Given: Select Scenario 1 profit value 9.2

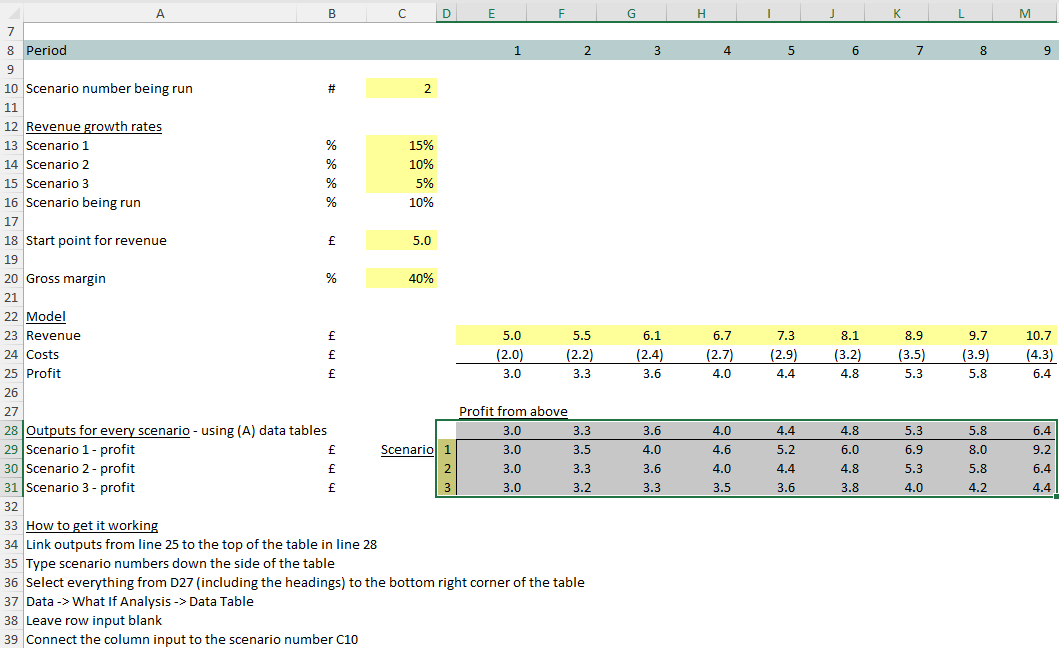Looking at the screenshot, I should 1024,450.
